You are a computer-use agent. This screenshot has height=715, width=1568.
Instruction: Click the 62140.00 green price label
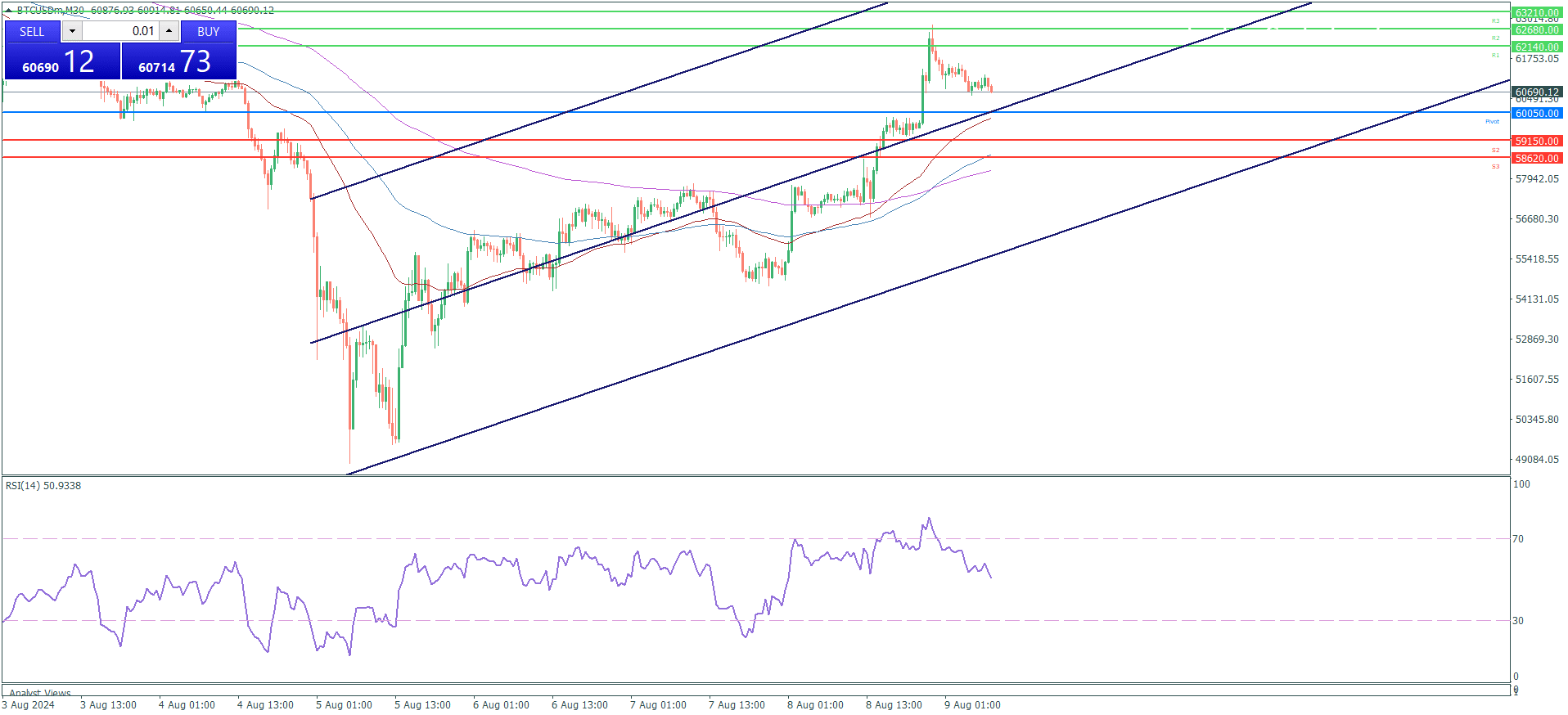click(x=1537, y=47)
